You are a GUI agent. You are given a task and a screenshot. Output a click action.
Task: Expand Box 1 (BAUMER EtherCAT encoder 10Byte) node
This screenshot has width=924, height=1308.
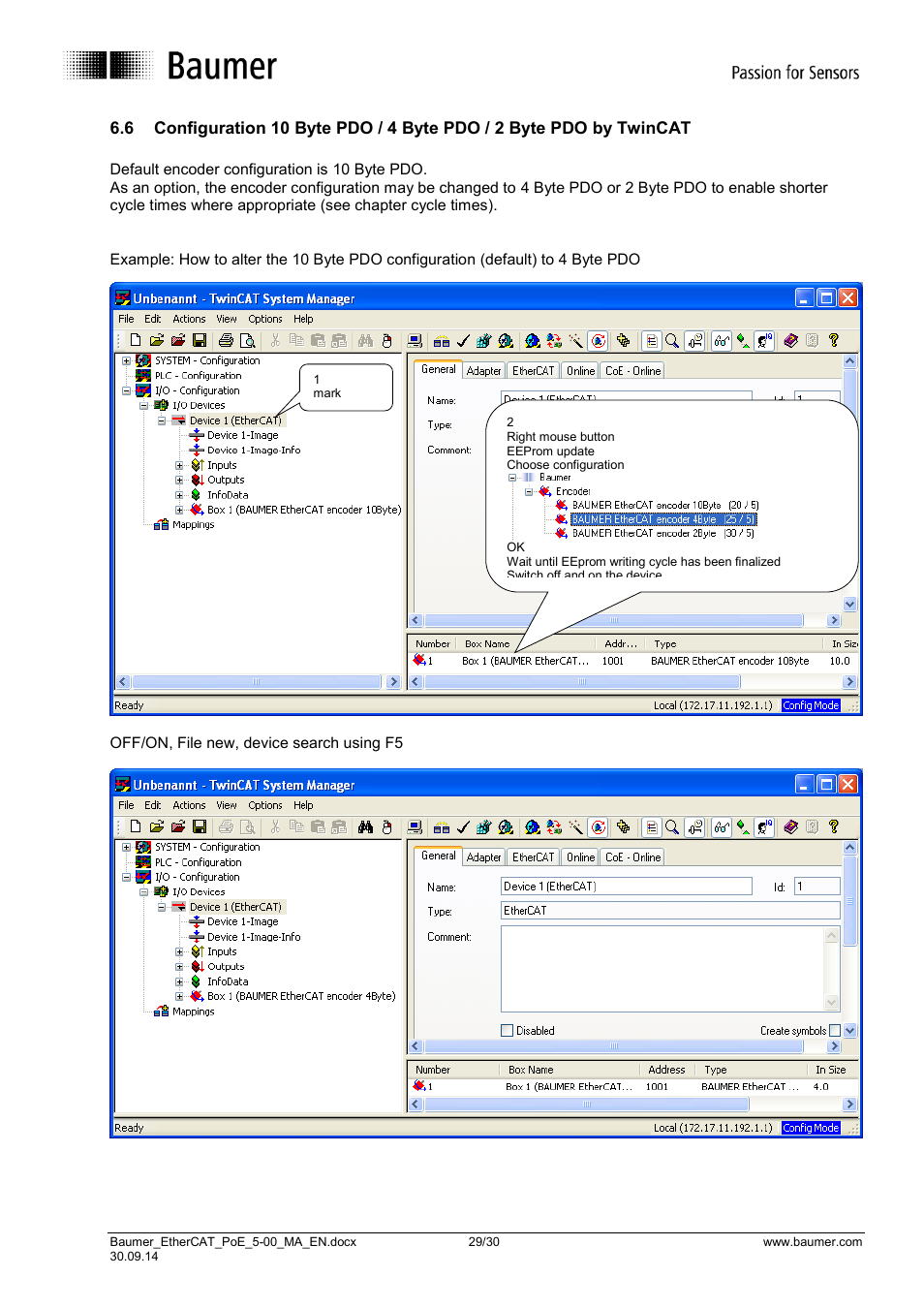[x=179, y=510]
